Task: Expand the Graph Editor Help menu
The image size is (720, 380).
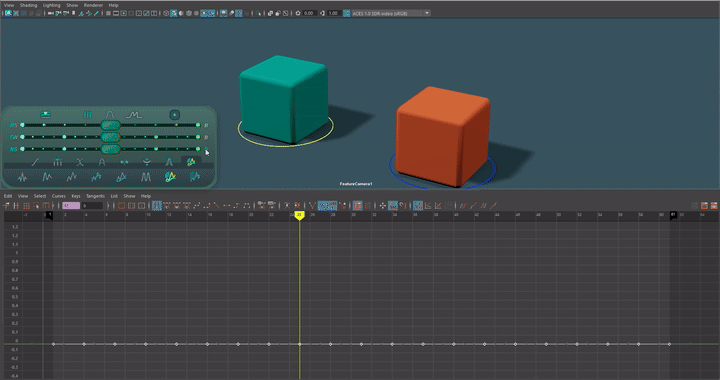Action: pos(146,196)
